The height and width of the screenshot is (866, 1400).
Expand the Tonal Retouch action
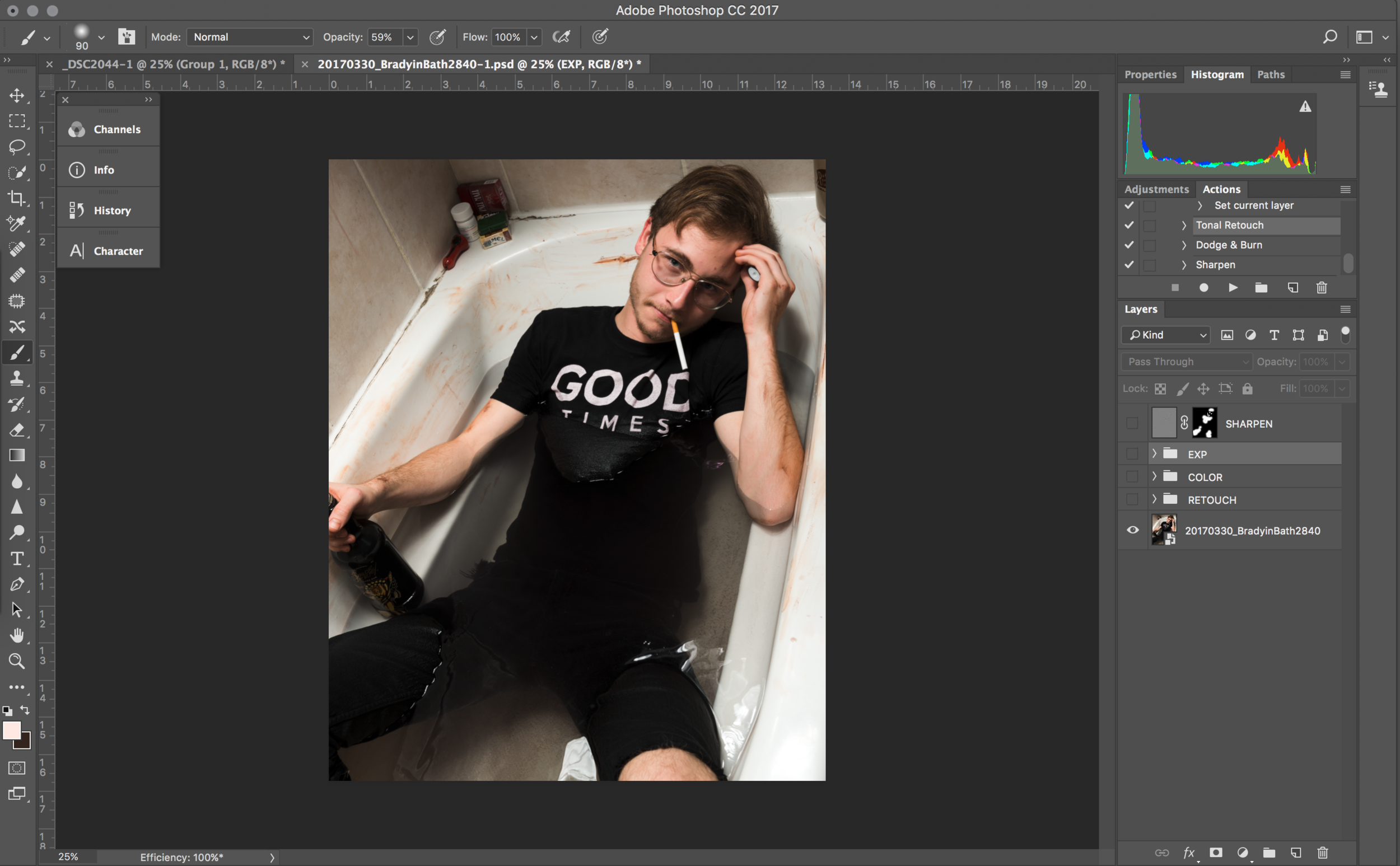tap(1184, 226)
